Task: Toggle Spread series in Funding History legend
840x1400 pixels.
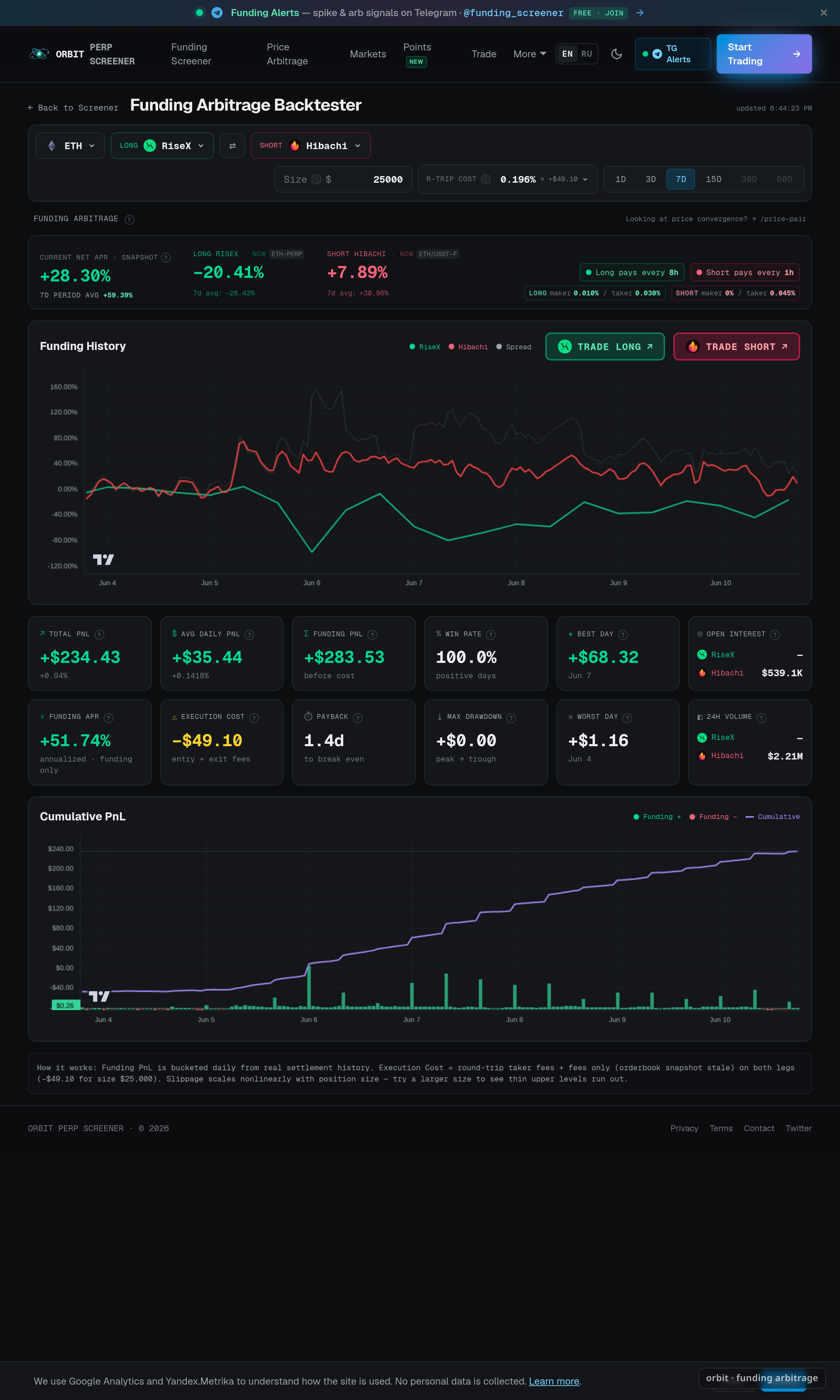Action: [x=514, y=347]
